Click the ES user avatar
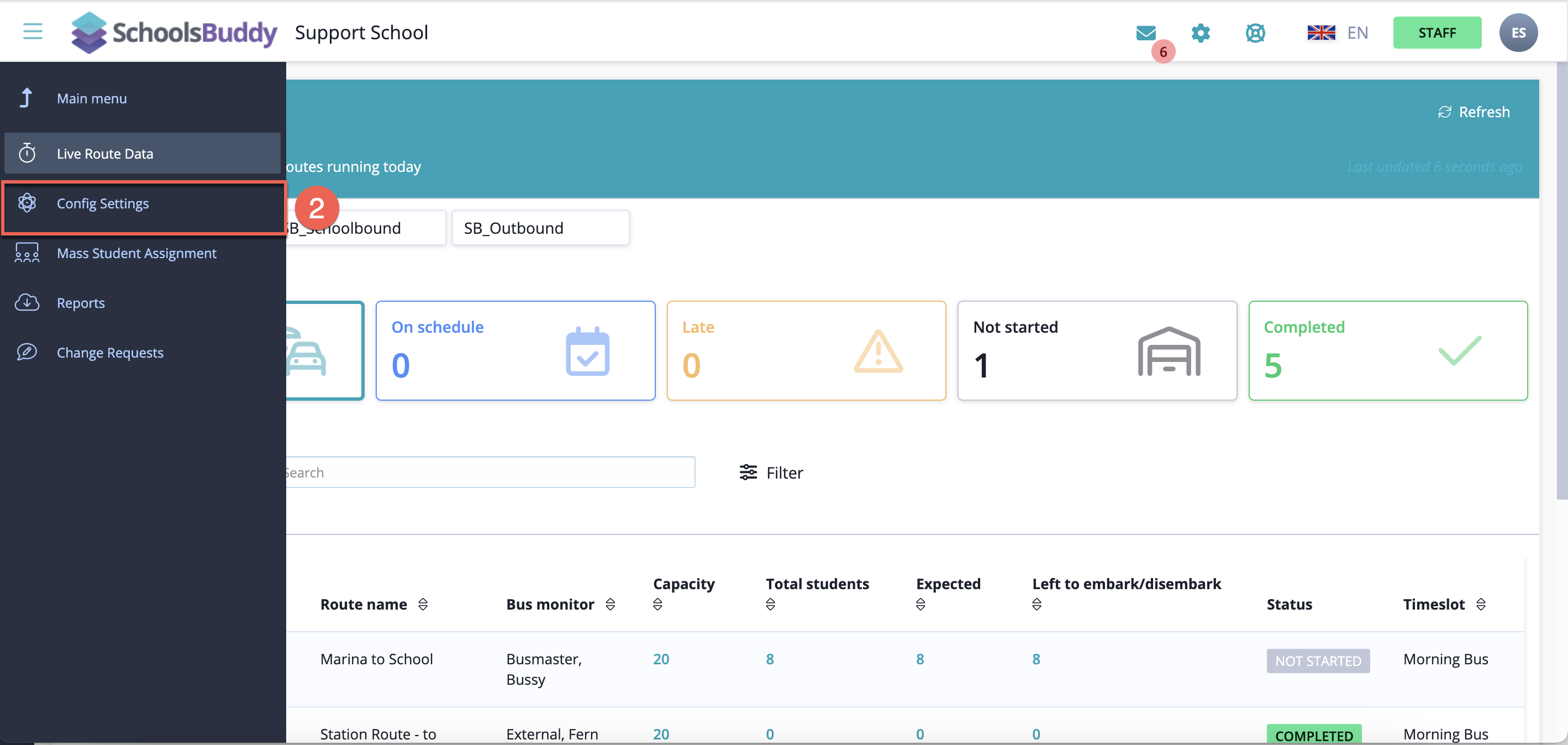This screenshot has width=1568, height=745. pyautogui.click(x=1518, y=33)
